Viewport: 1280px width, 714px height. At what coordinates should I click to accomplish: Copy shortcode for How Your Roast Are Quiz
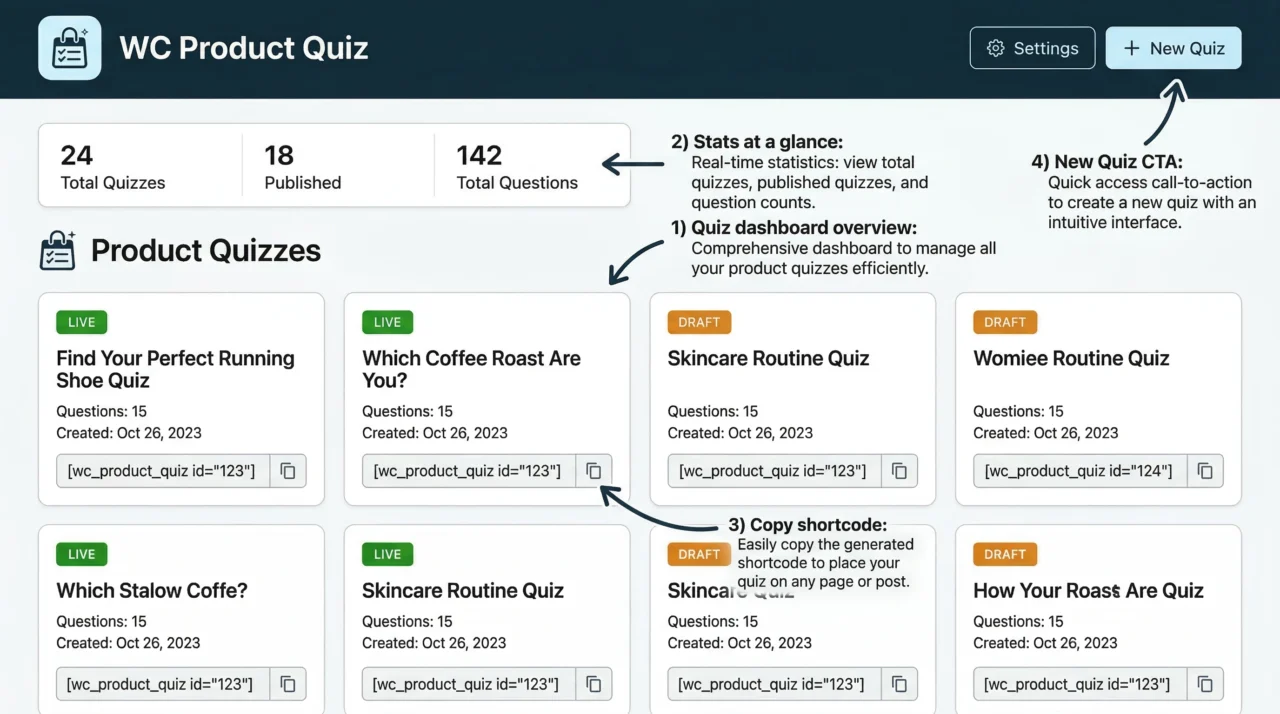click(1205, 685)
